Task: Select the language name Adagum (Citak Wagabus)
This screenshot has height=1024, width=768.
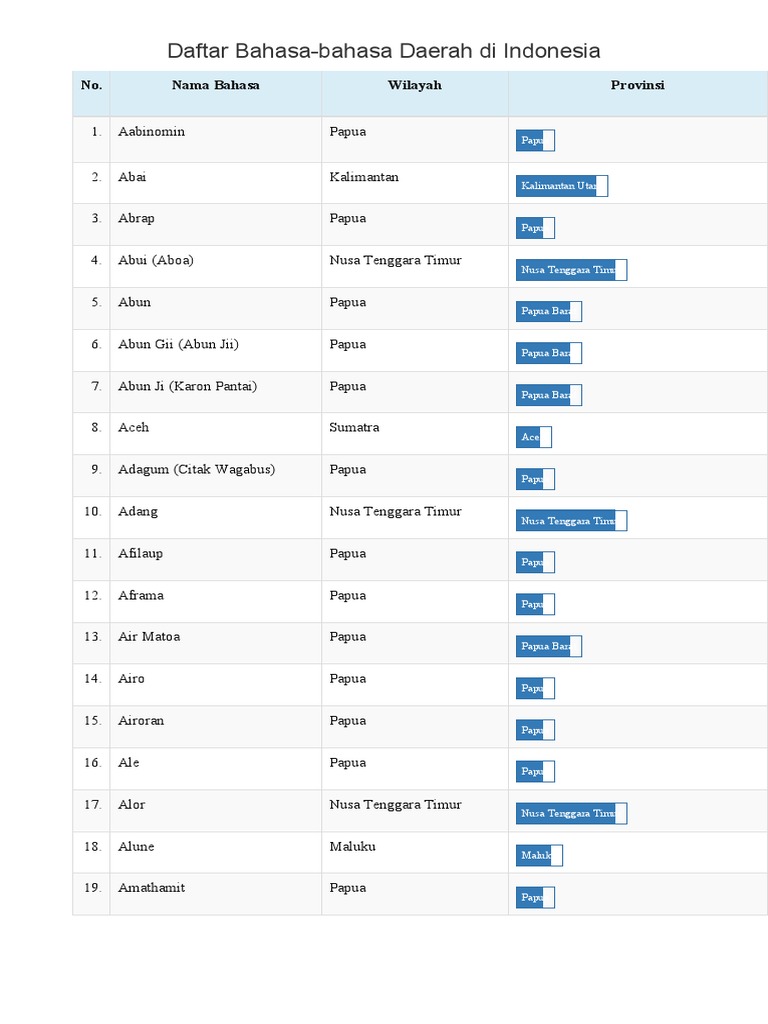Action: (196, 469)
